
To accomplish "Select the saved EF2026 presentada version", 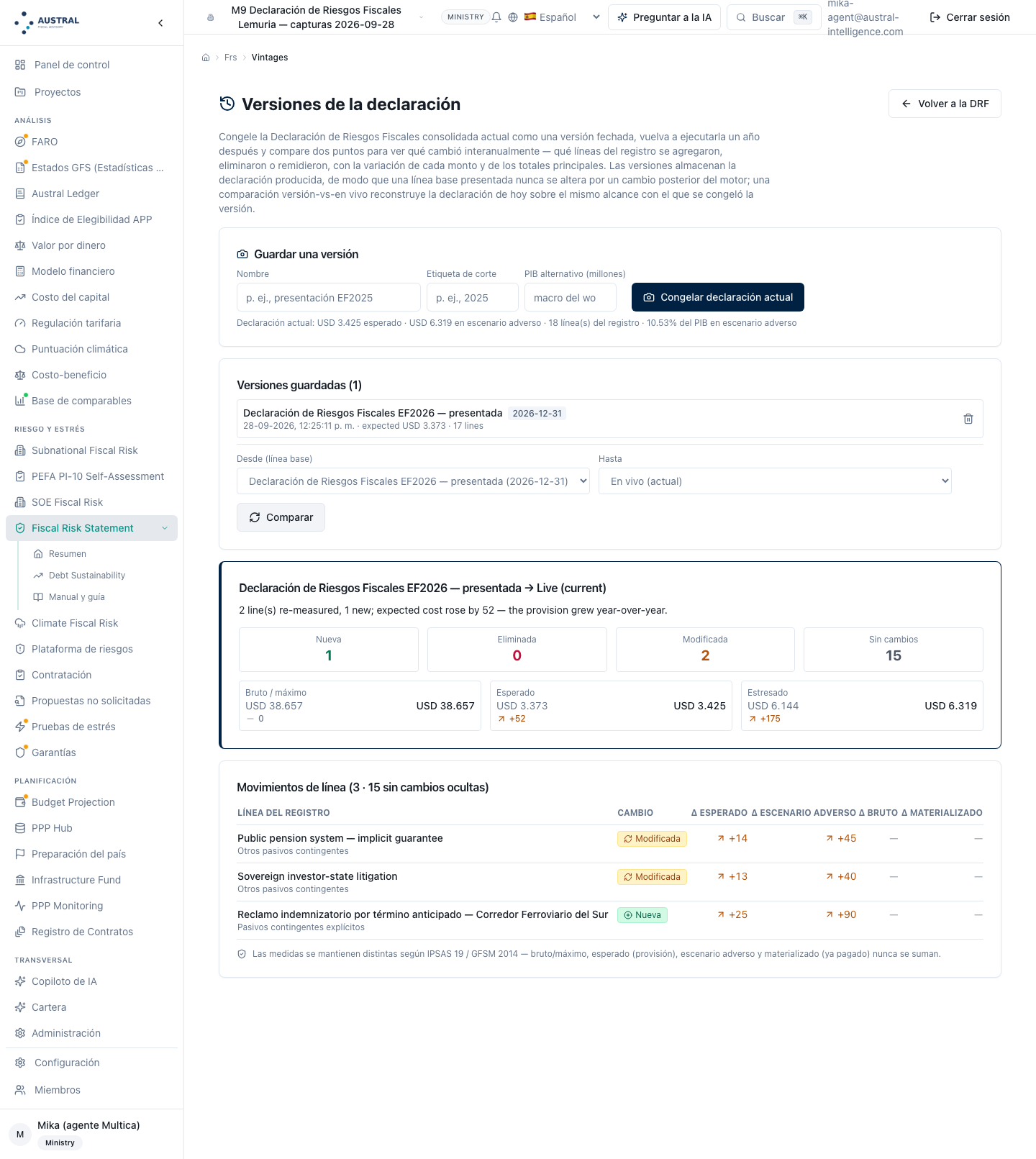I will click(610, 419).
